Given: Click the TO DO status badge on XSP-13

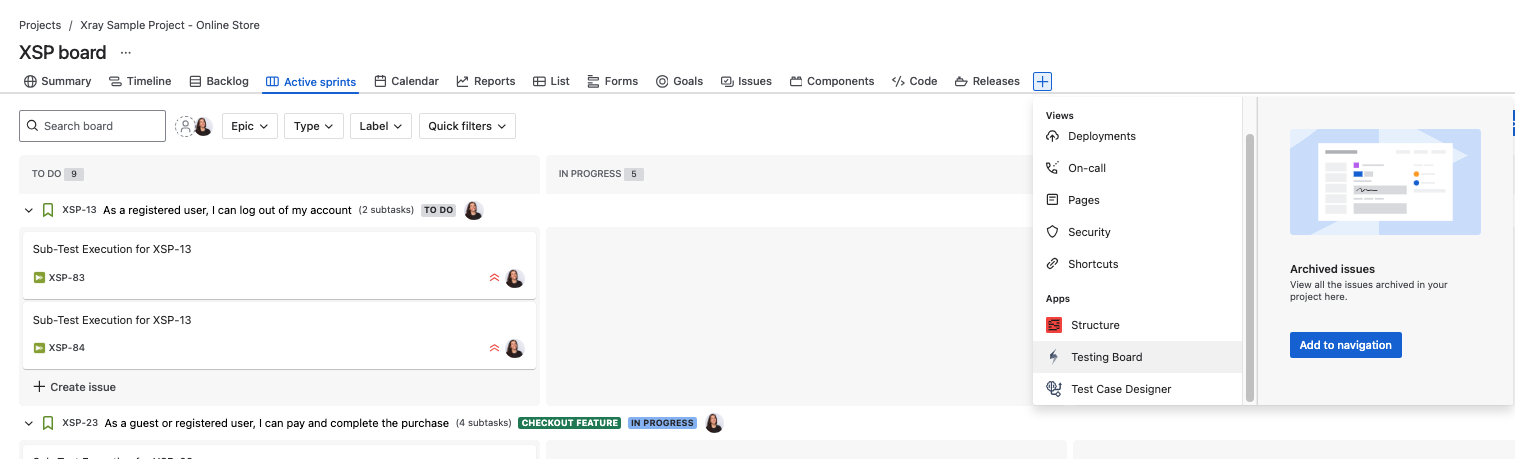Looking at the screenshot, I should pyautogui.click(x=438, y=210).
